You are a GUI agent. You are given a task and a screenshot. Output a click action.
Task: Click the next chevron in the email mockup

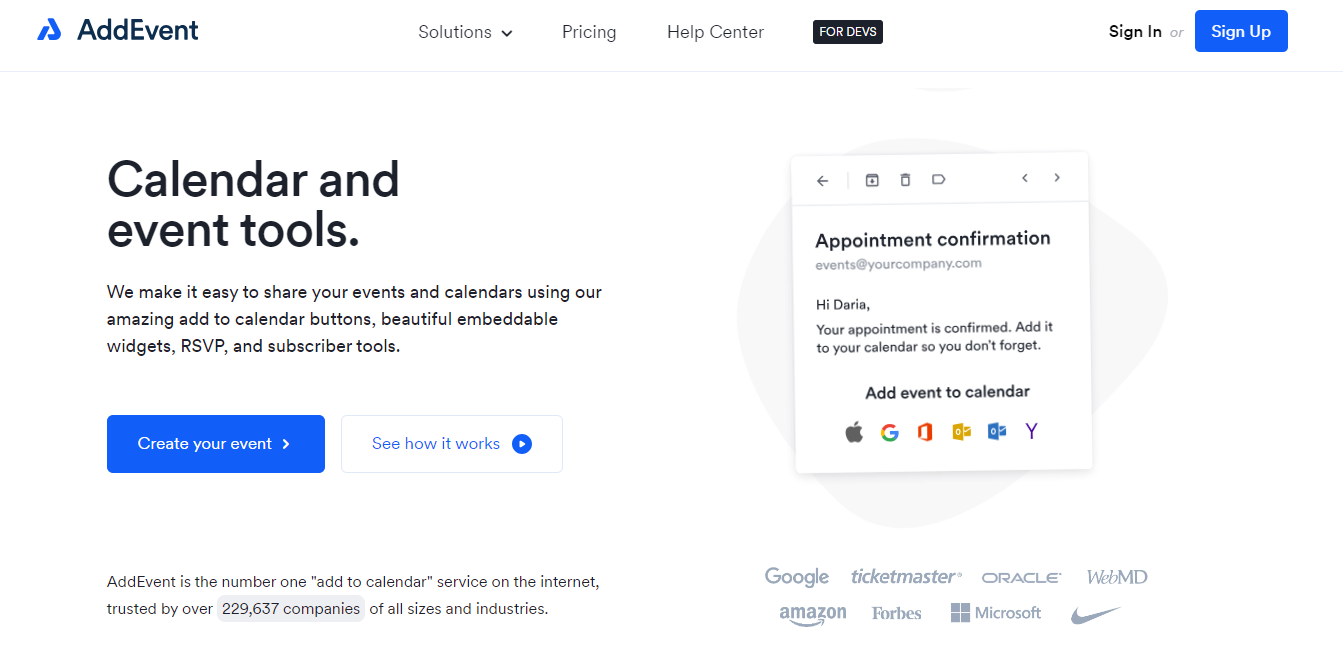[1057, 178]
